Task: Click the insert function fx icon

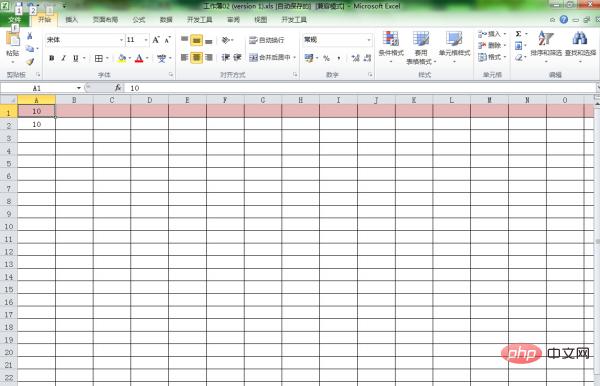Action: point(118,88)
